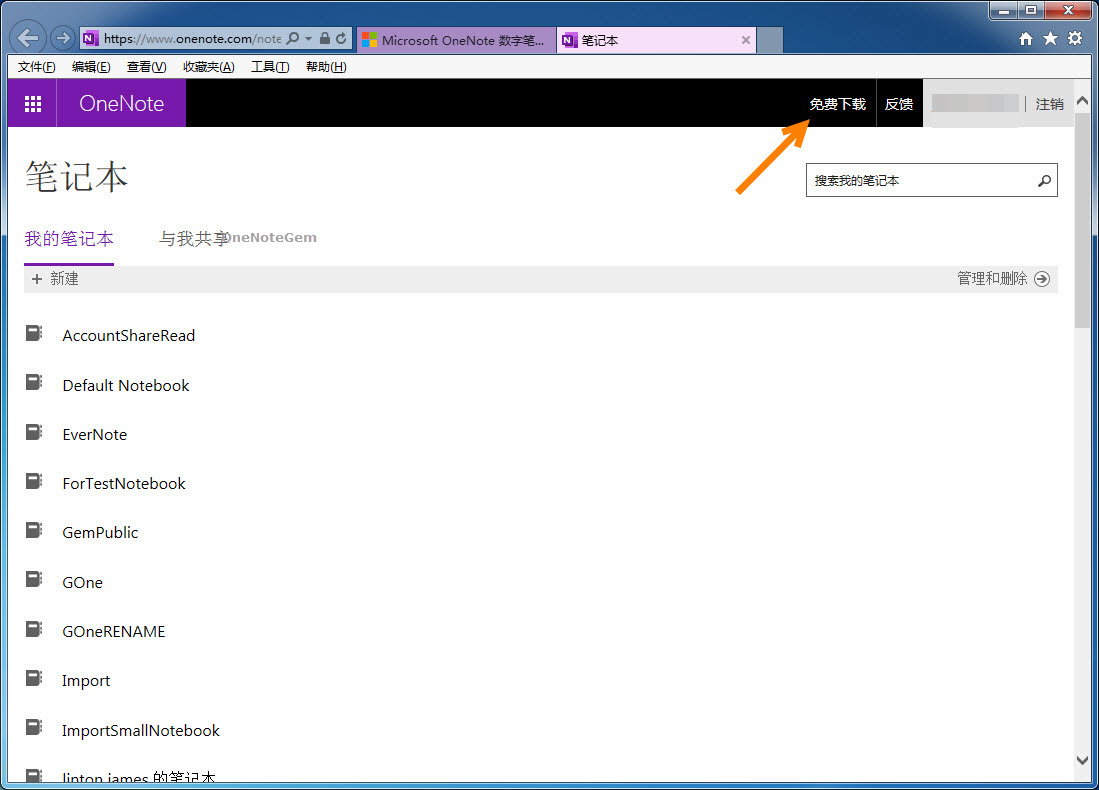Open the ForTestNotebook notebook

[x=123, y=484]
